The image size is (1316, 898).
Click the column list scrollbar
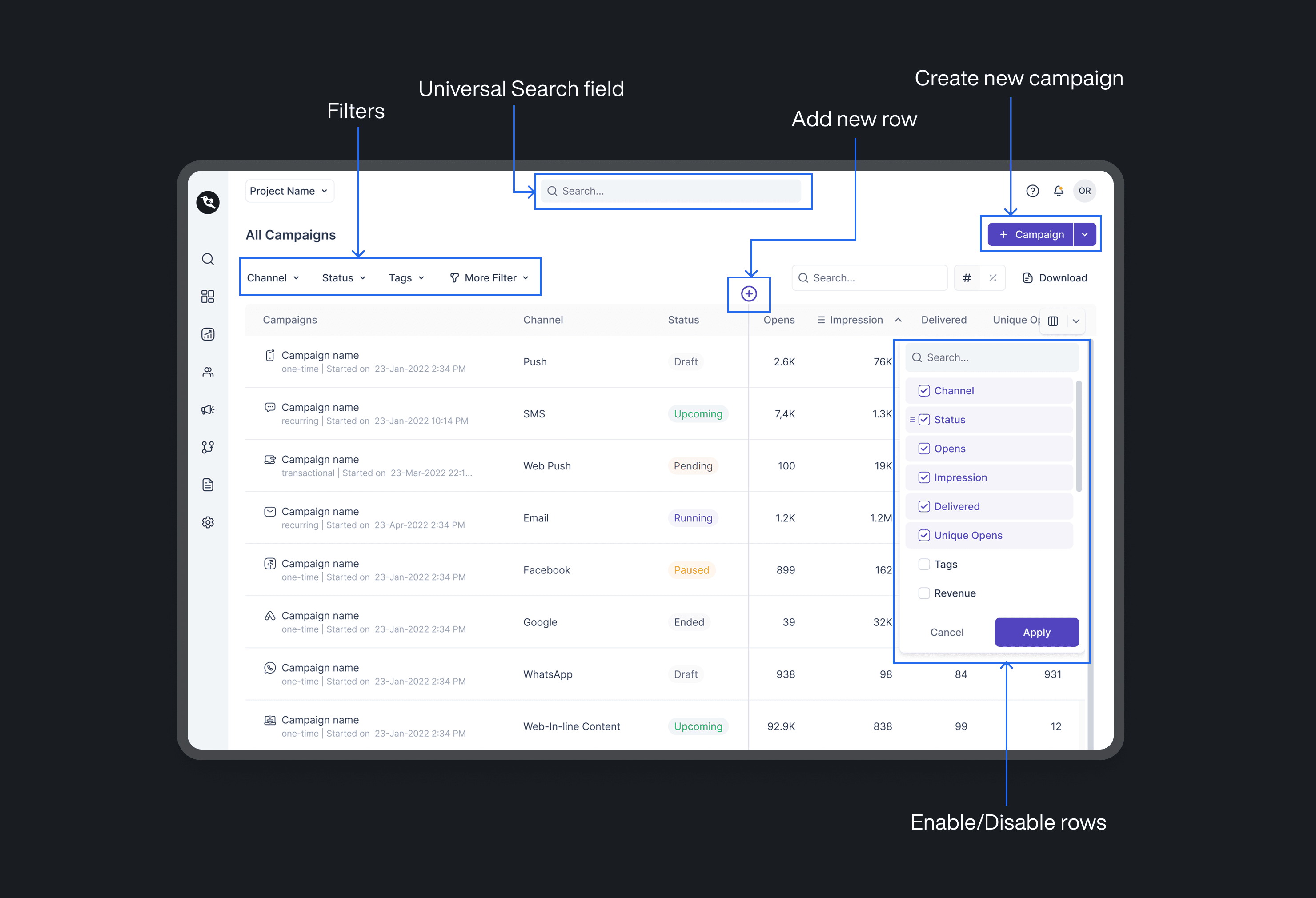coord(1079,436)
